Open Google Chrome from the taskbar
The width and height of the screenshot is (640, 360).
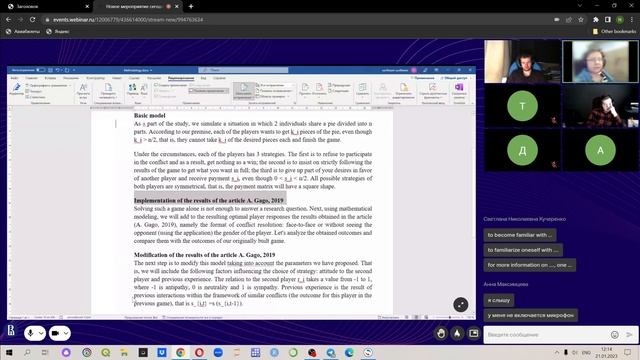pos(180,352)
